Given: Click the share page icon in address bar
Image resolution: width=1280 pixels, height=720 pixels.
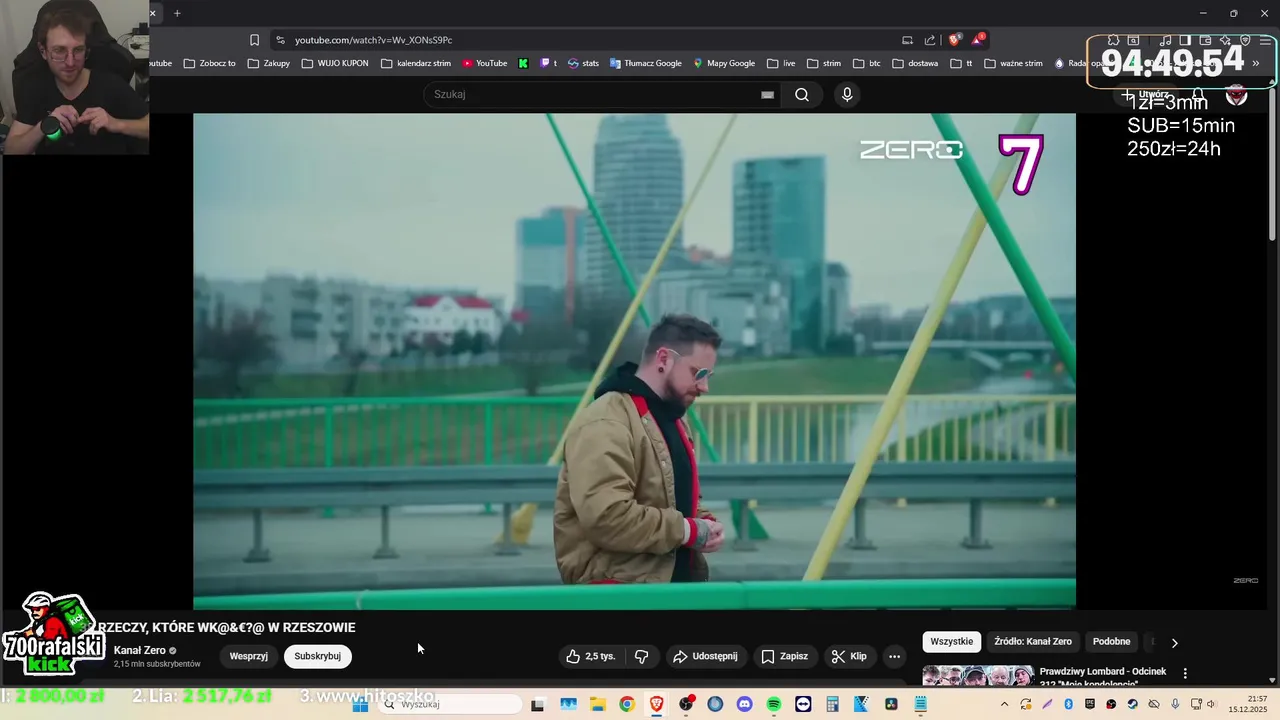Looking at the screenshot, I should tap(930, 40).
